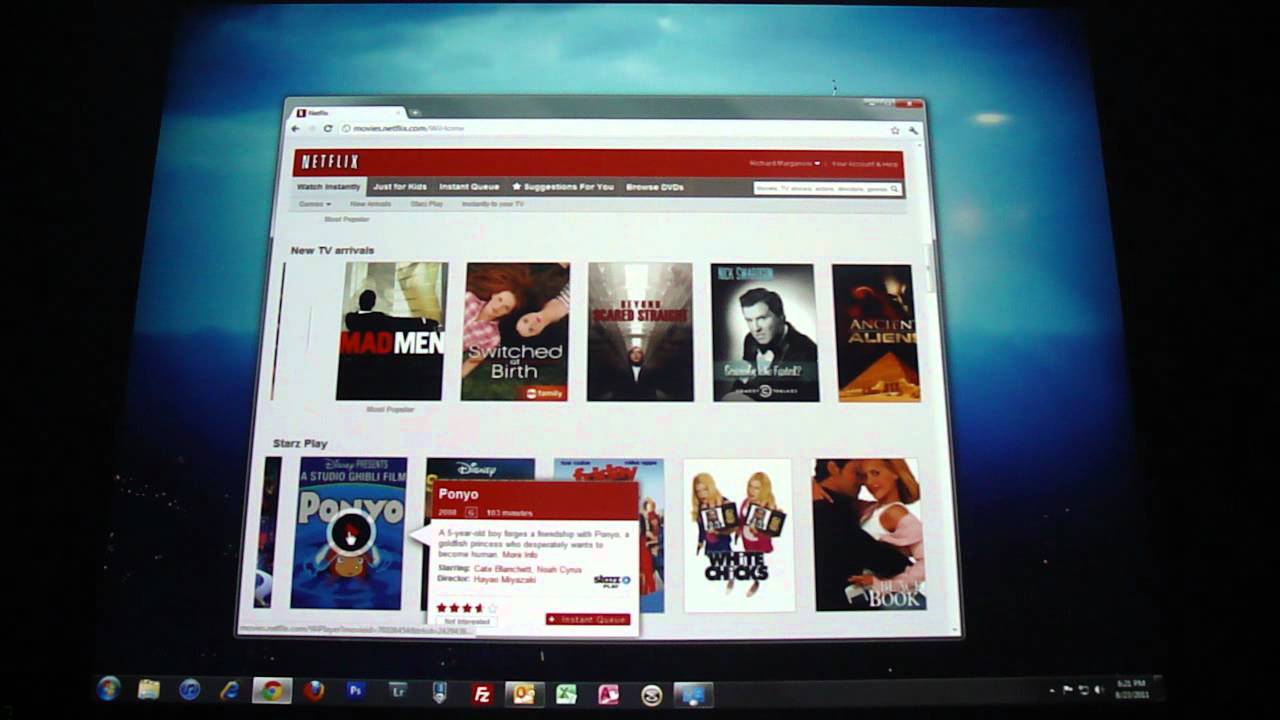
Task: Launch Lightroom from the taskbar
Action: [398, 691]
